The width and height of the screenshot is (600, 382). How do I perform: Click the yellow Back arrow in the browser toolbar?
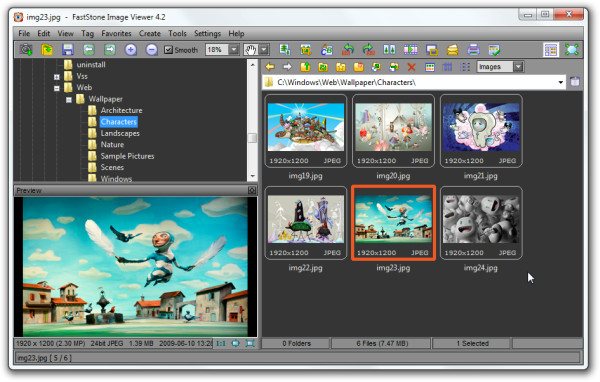[270, 67]
